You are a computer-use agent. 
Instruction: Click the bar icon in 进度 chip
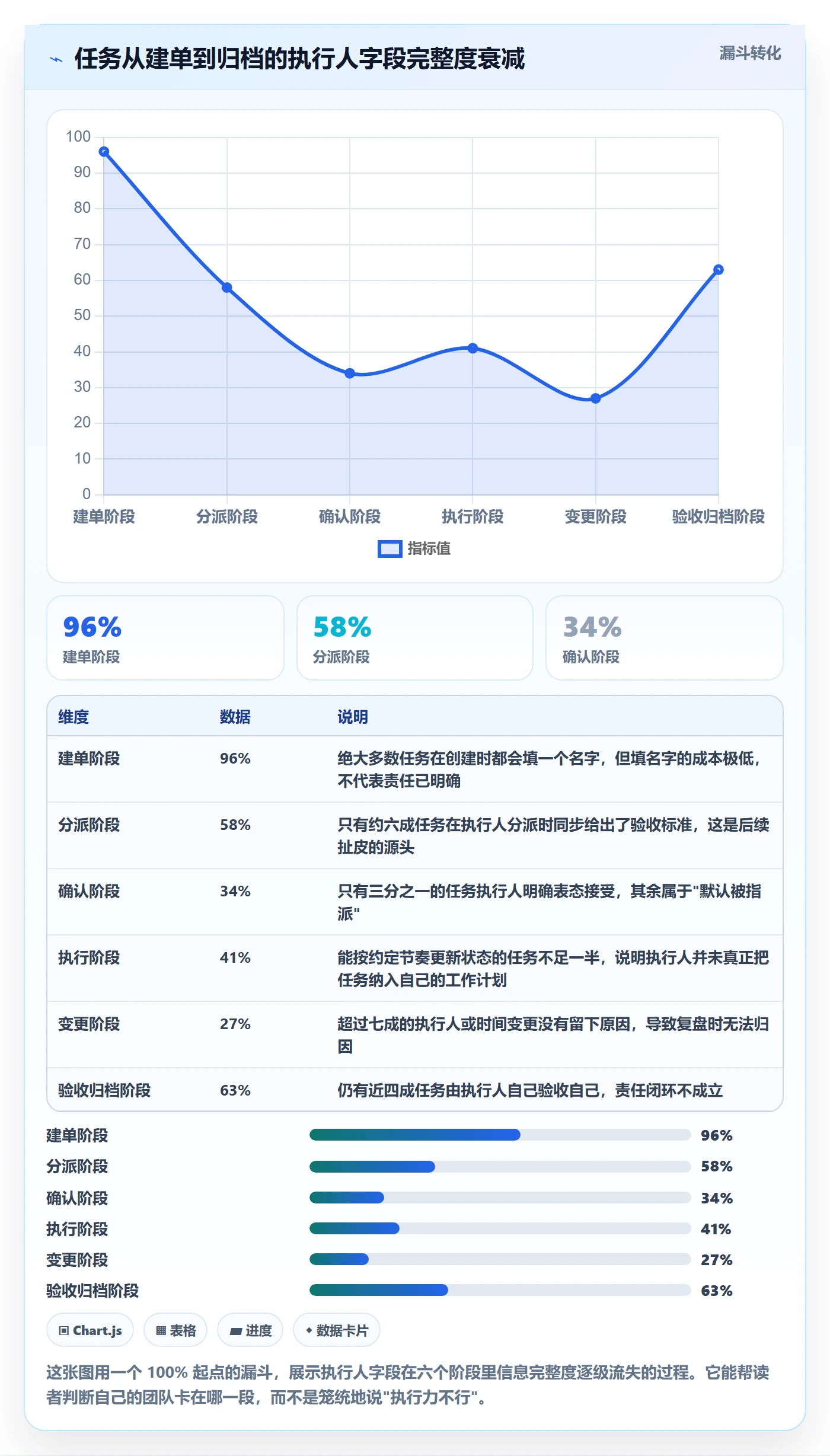pos(236,1332)
